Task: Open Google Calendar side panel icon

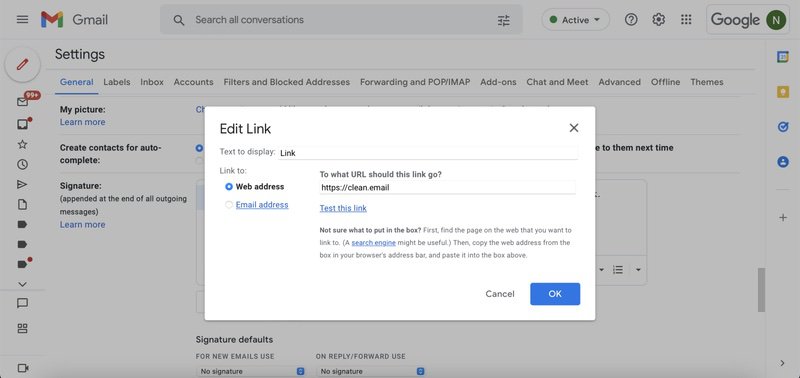Action: (783, 57)
